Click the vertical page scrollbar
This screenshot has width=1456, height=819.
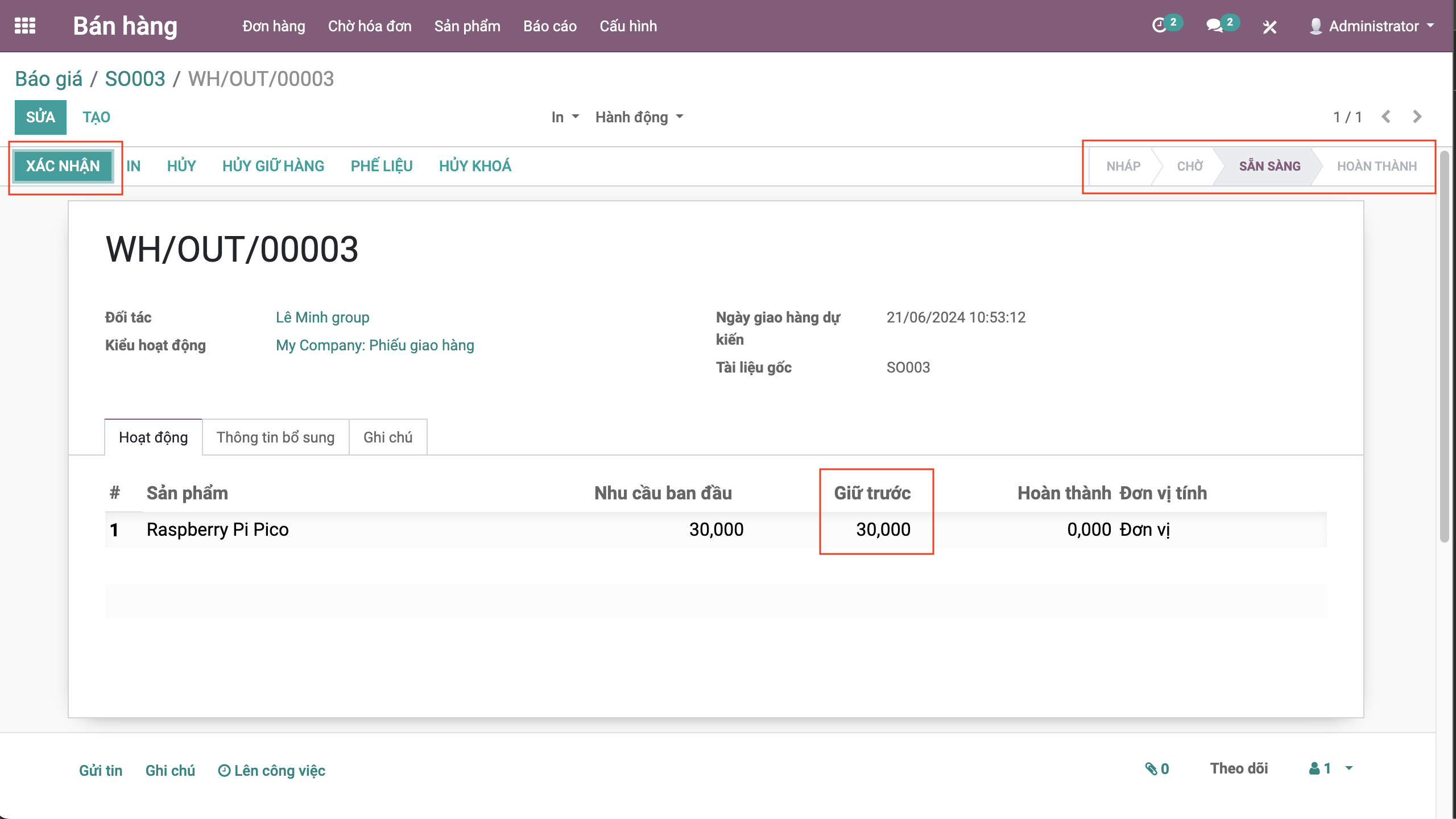[x=1445, y=347]
